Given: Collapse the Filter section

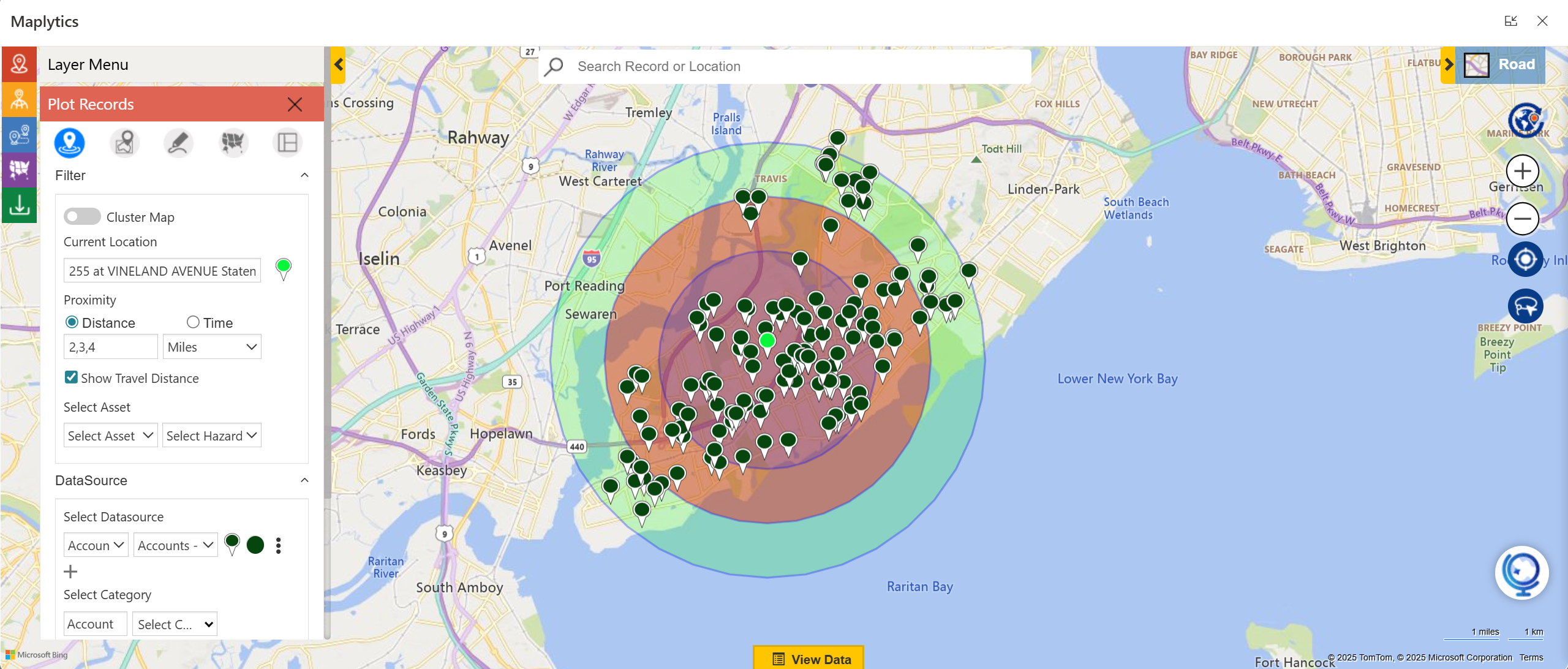Looking at the screenshot, I should pyautogui.click(x=304, y=175).
